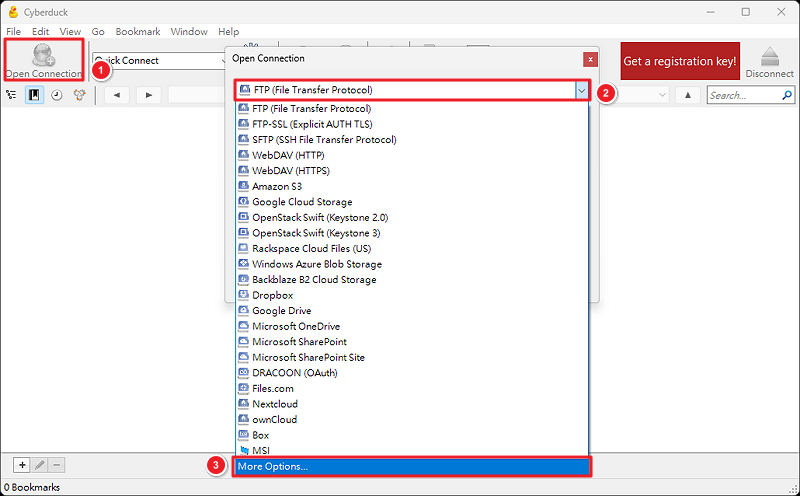Open the Help menu

(x=229, y=32)
